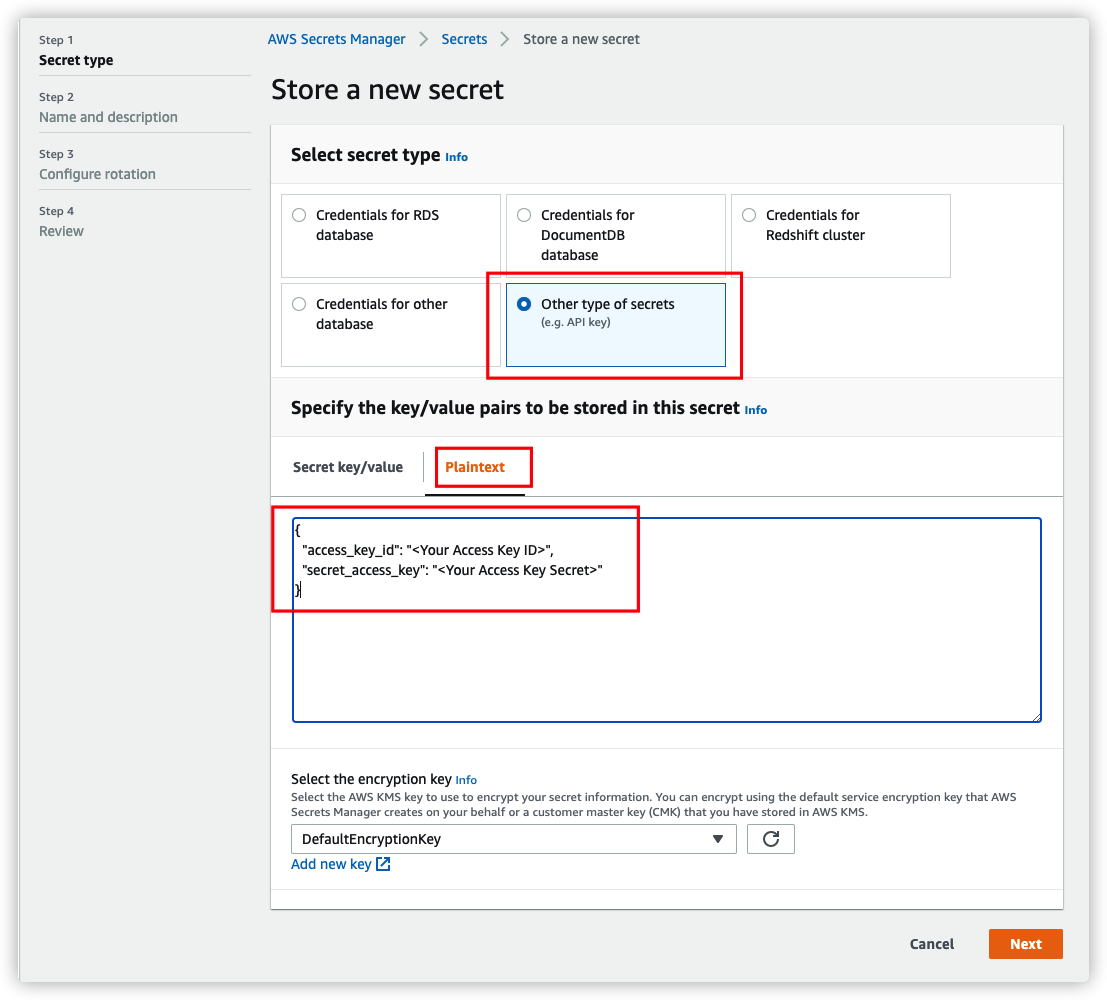Click the breadcrumb chevron after AWS Secrets Manager
Image resolution: width=1107 pixels, height=1000 pixels.
point(424,39)
